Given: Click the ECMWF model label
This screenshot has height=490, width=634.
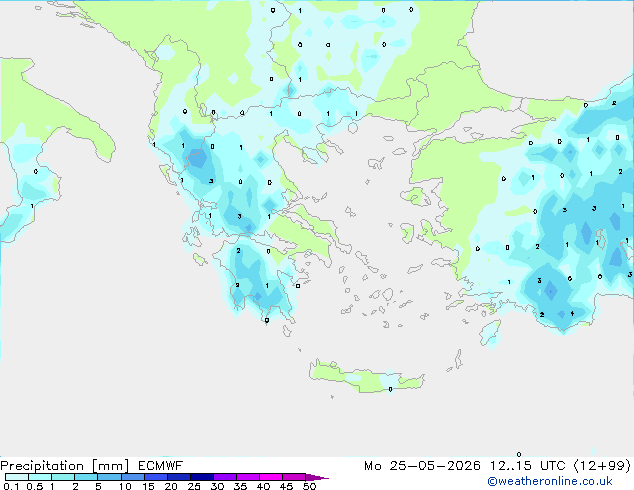Looking at the screenshot, I should click(x=161, y=466).
